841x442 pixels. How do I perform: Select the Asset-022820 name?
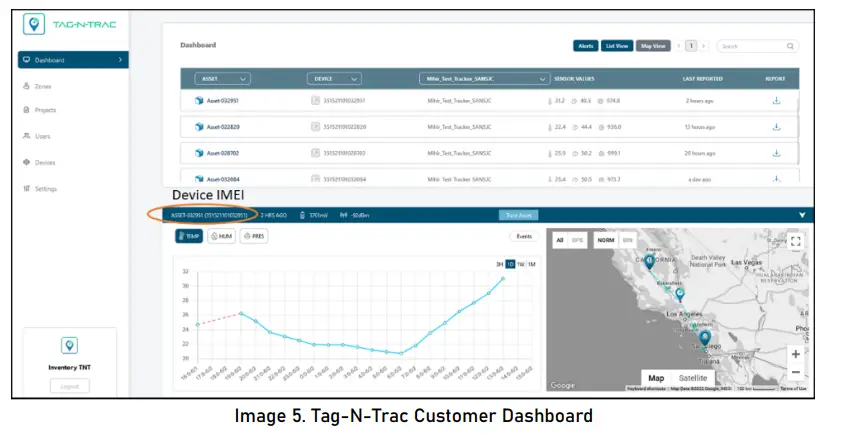pos(223,127)
